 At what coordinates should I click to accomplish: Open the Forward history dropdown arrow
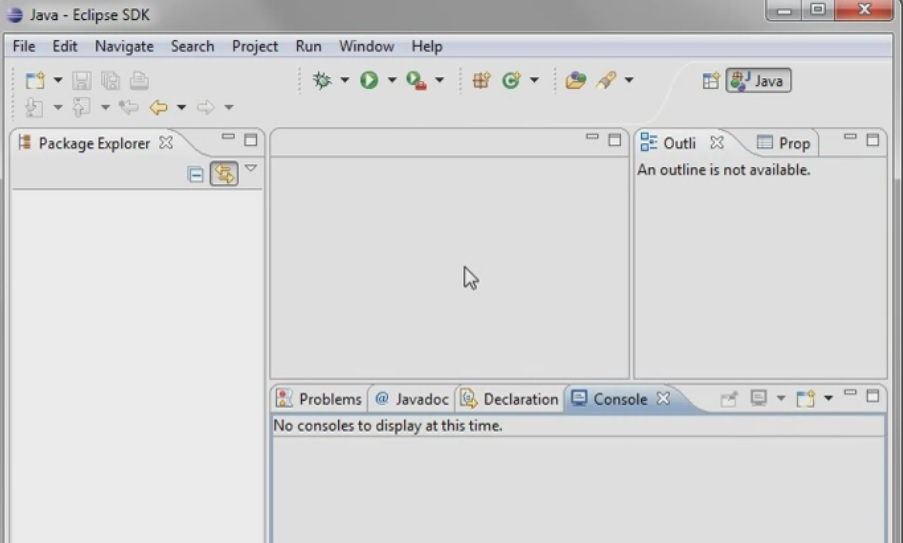(x=229, y=107)
